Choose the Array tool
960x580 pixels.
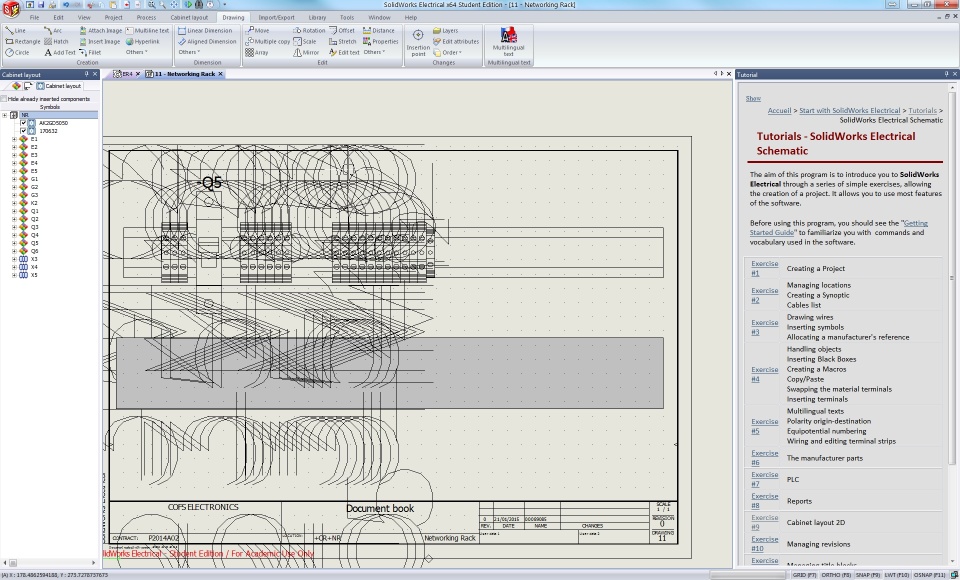tap(257, 53)
